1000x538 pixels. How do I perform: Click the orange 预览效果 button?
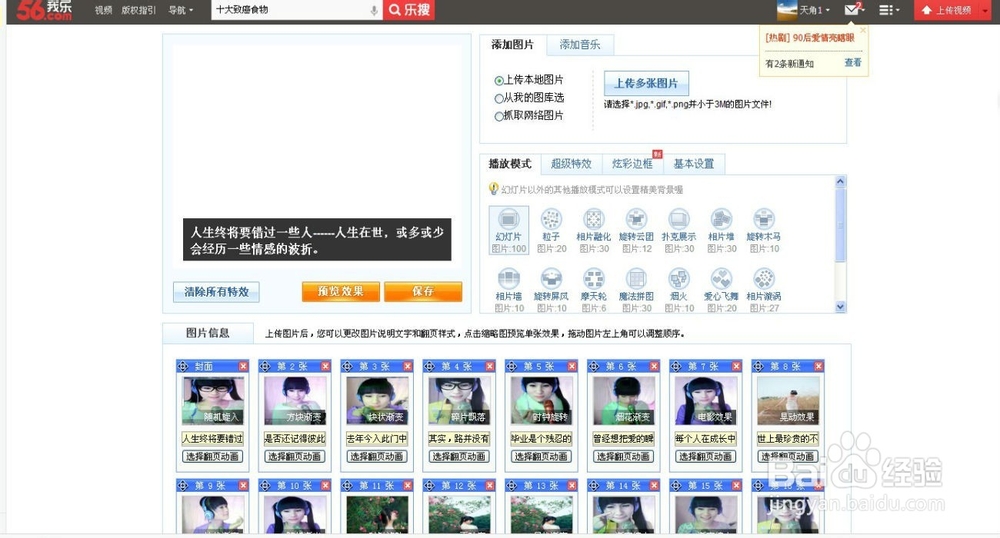(x=341, y=291)
